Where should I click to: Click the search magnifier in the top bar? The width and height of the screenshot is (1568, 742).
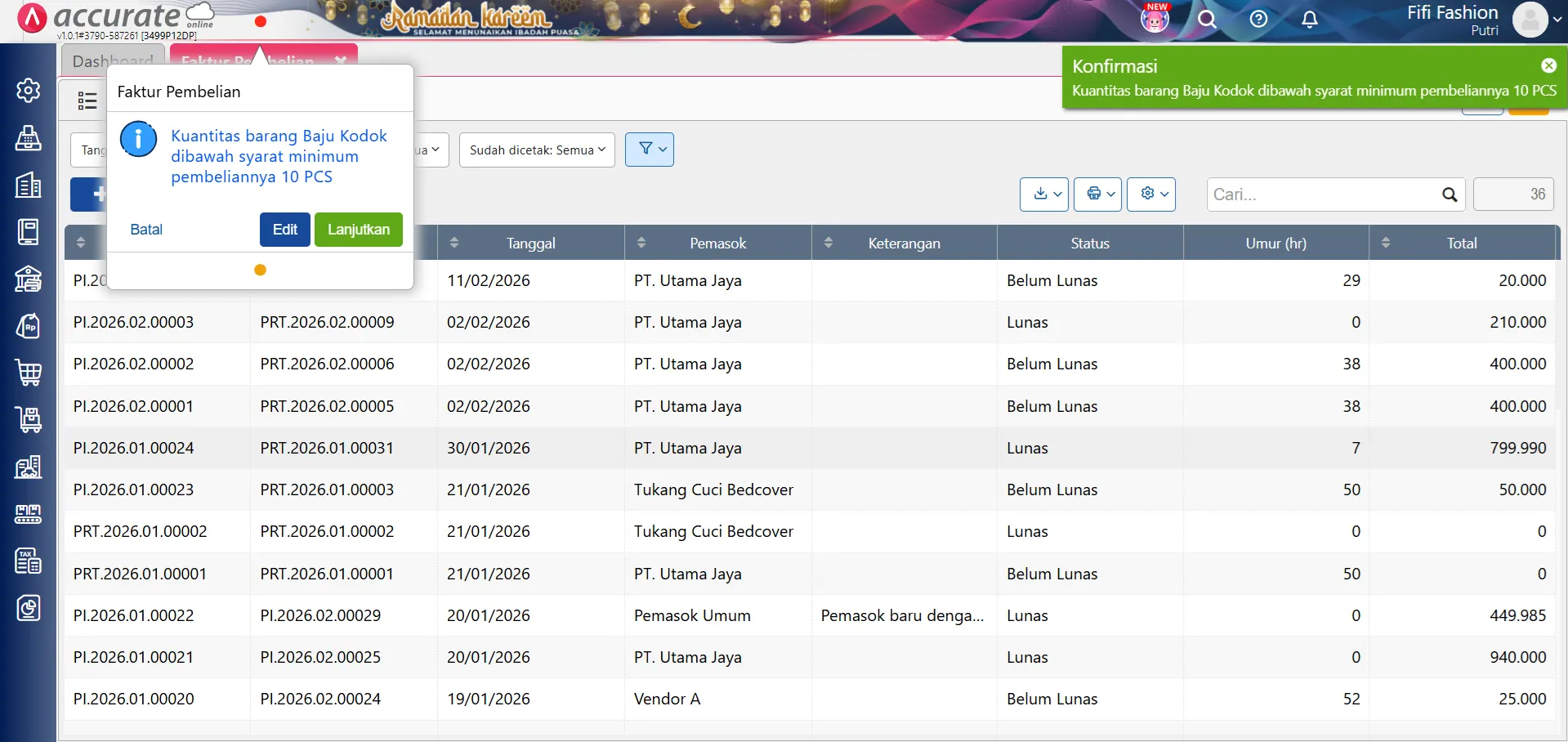point(1208,20)
